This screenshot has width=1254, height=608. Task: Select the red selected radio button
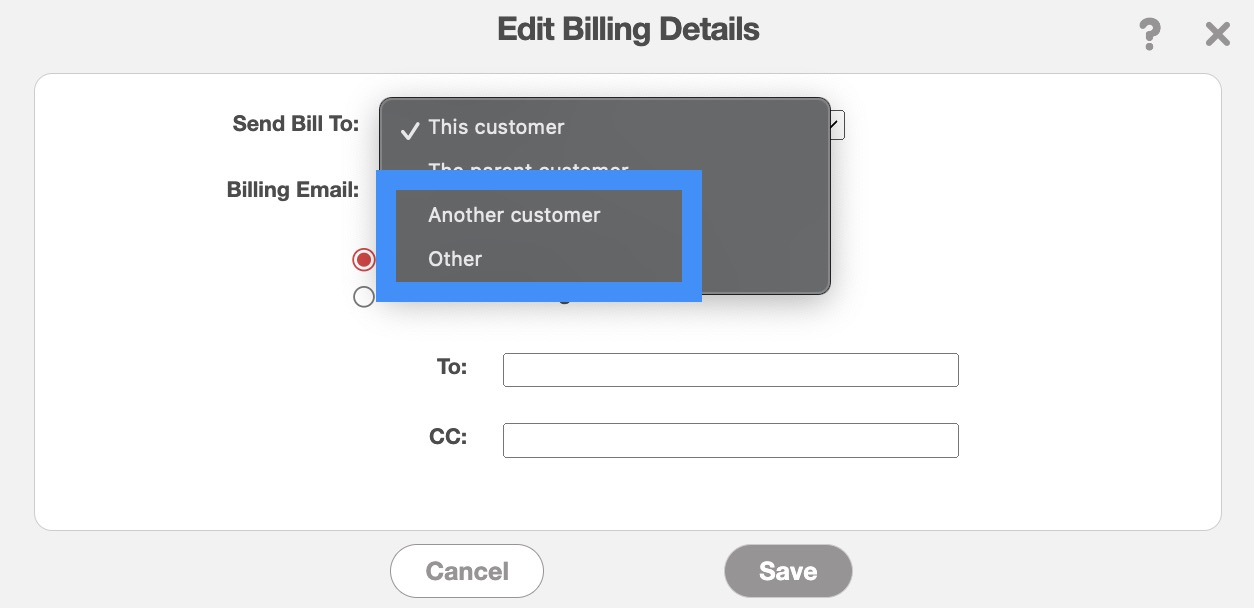click(x=364, y=260)
